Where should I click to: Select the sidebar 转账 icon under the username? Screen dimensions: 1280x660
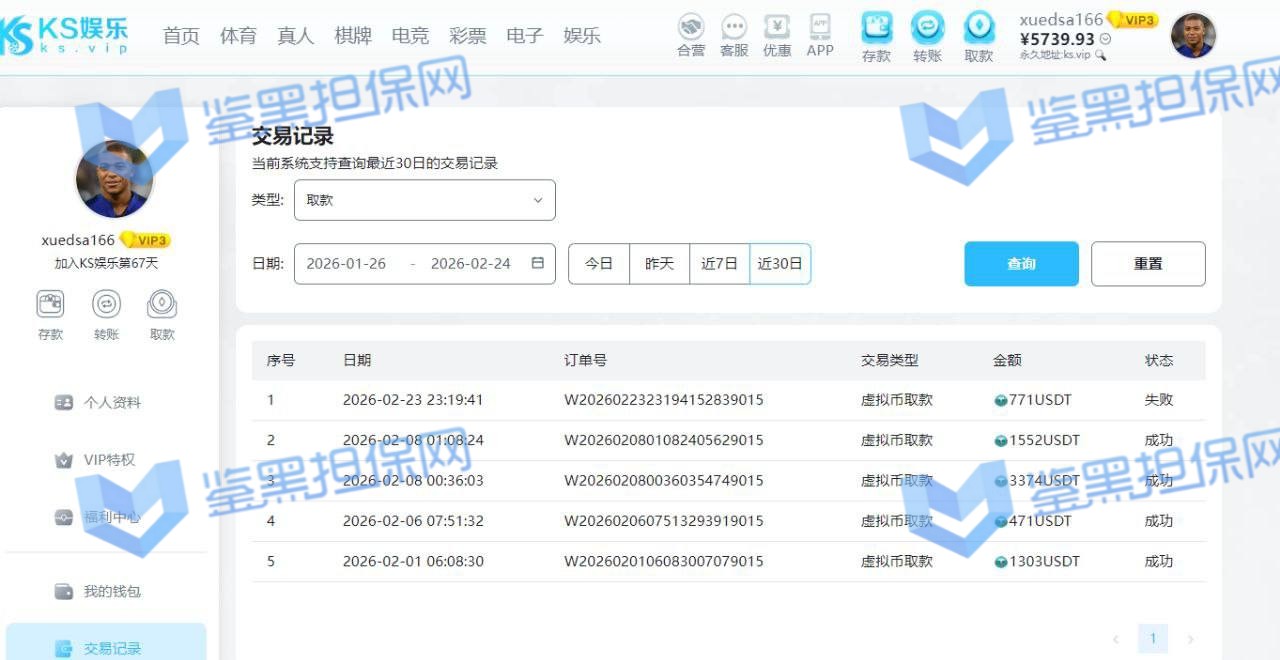coord(106,304)
